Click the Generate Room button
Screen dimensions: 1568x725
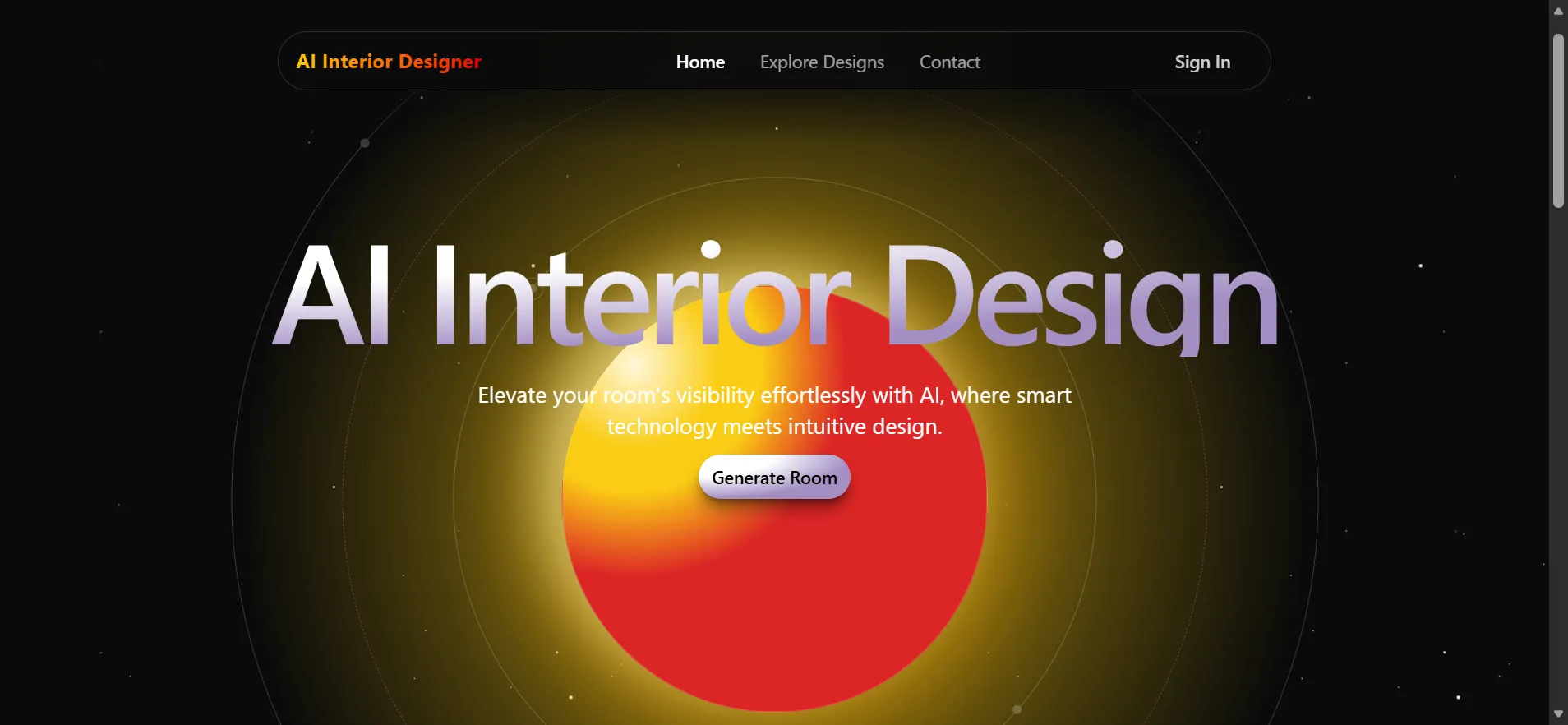coord(774,477)
